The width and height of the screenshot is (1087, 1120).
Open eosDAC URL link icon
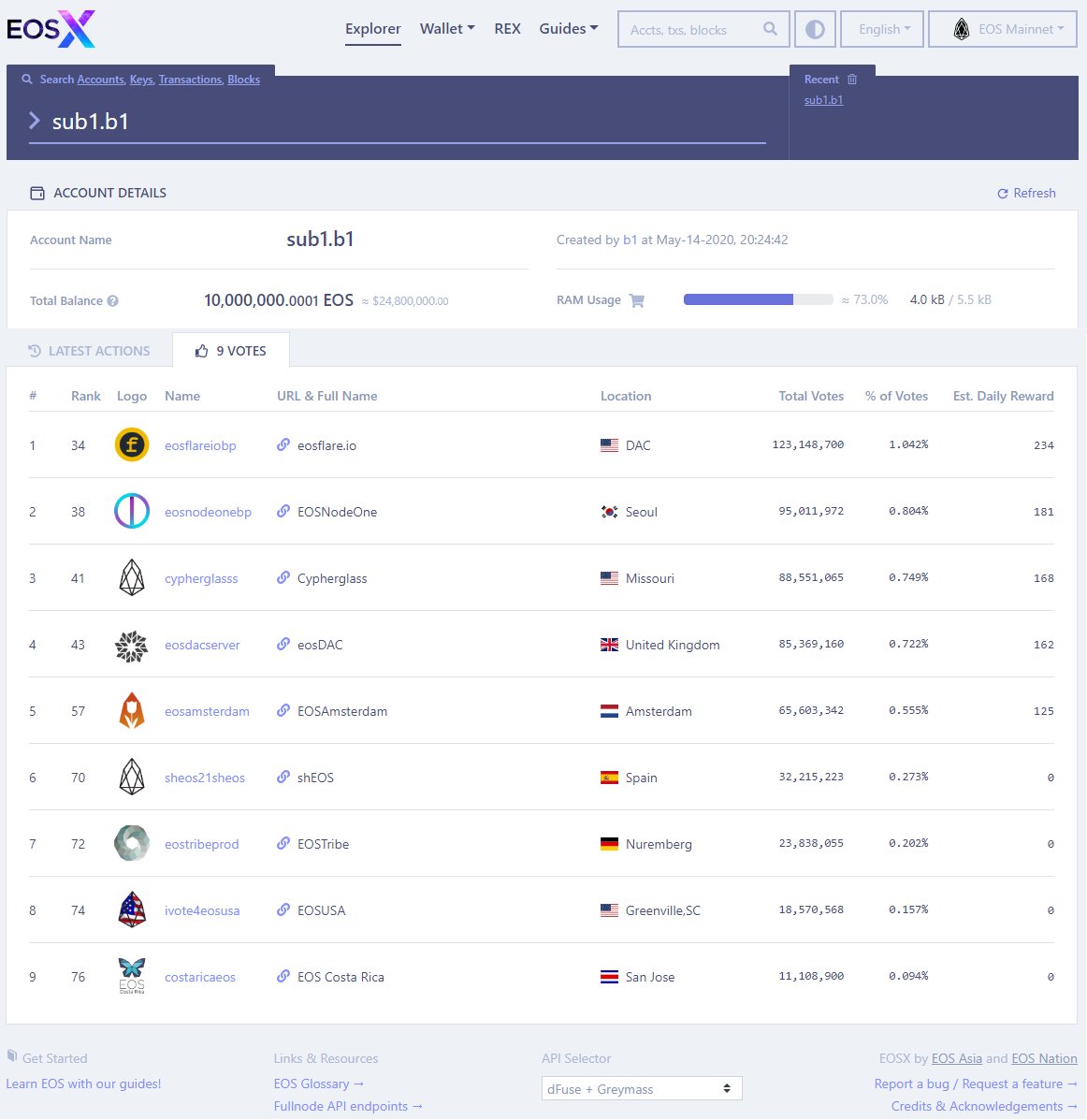coord(283,645)
